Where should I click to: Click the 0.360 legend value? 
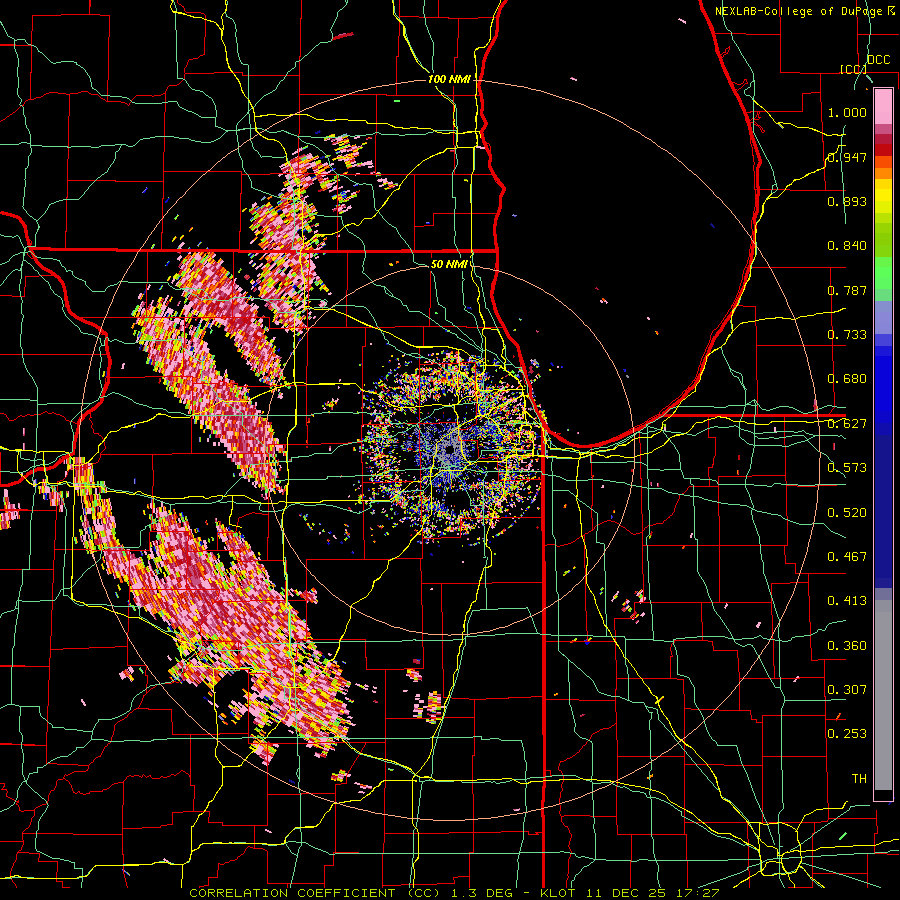pos(847,646)
